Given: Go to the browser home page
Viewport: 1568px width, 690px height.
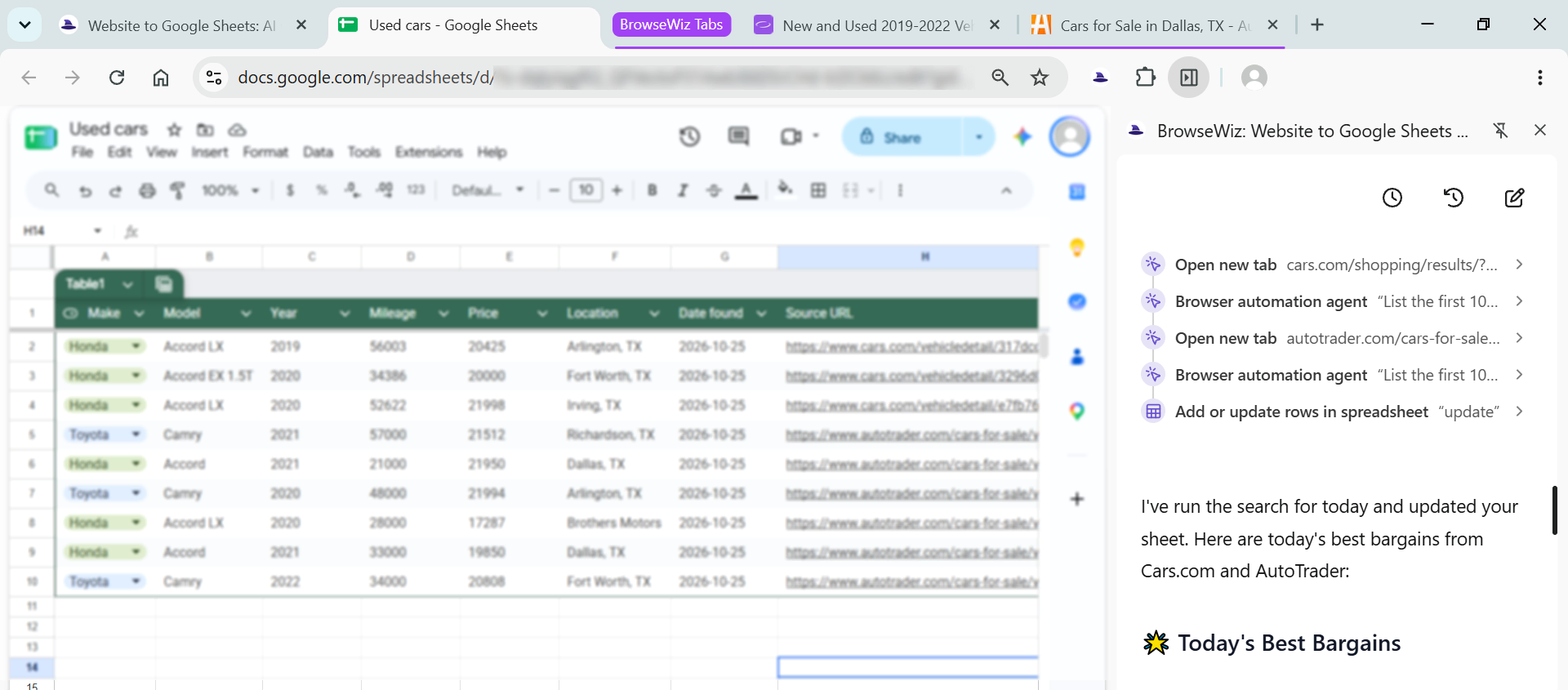Looking at the screenshot, I should coord(161,78).
